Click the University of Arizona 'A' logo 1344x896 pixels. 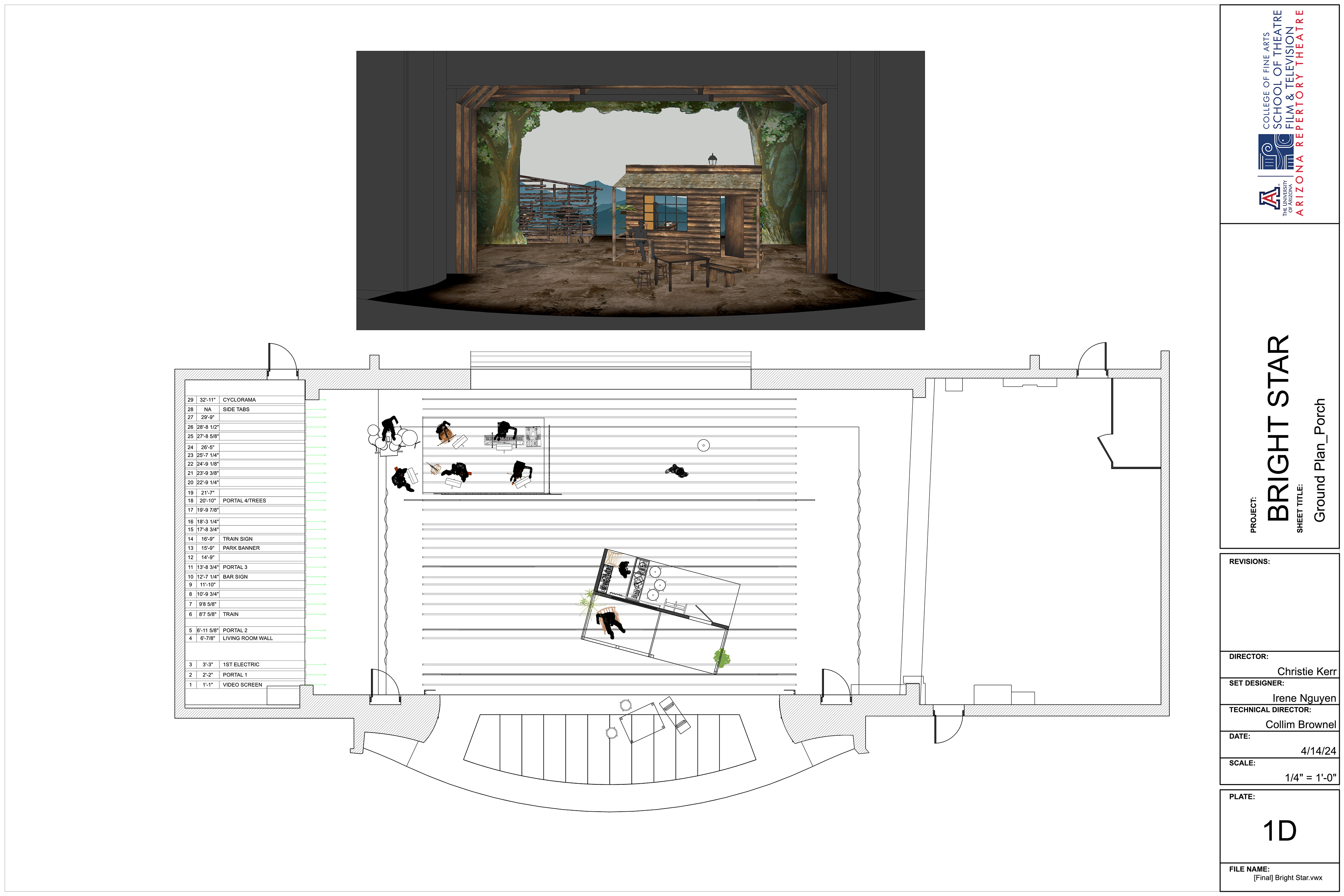coord(1269,198)
